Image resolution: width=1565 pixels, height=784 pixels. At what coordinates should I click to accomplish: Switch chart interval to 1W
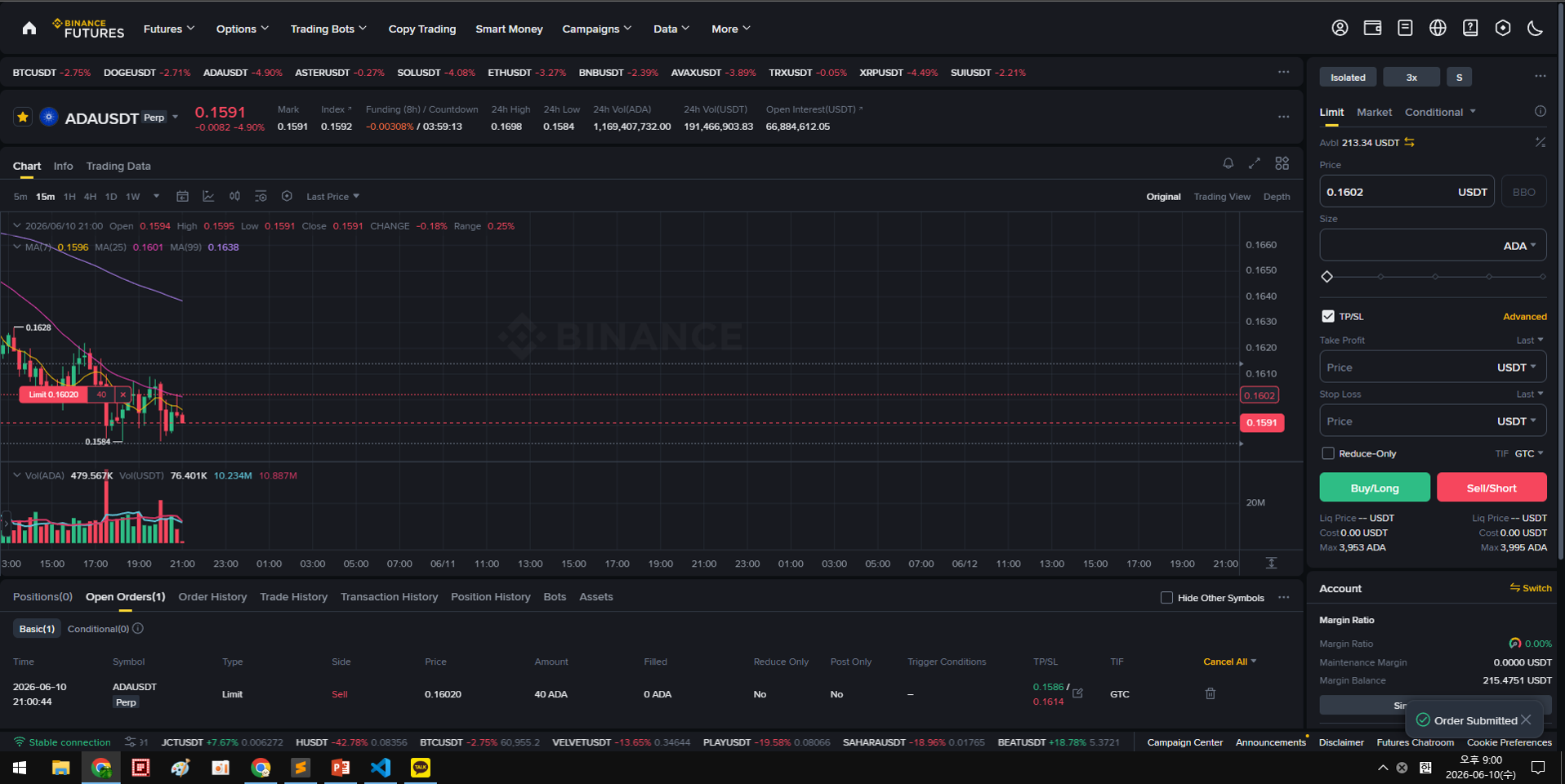click(133, 196)
